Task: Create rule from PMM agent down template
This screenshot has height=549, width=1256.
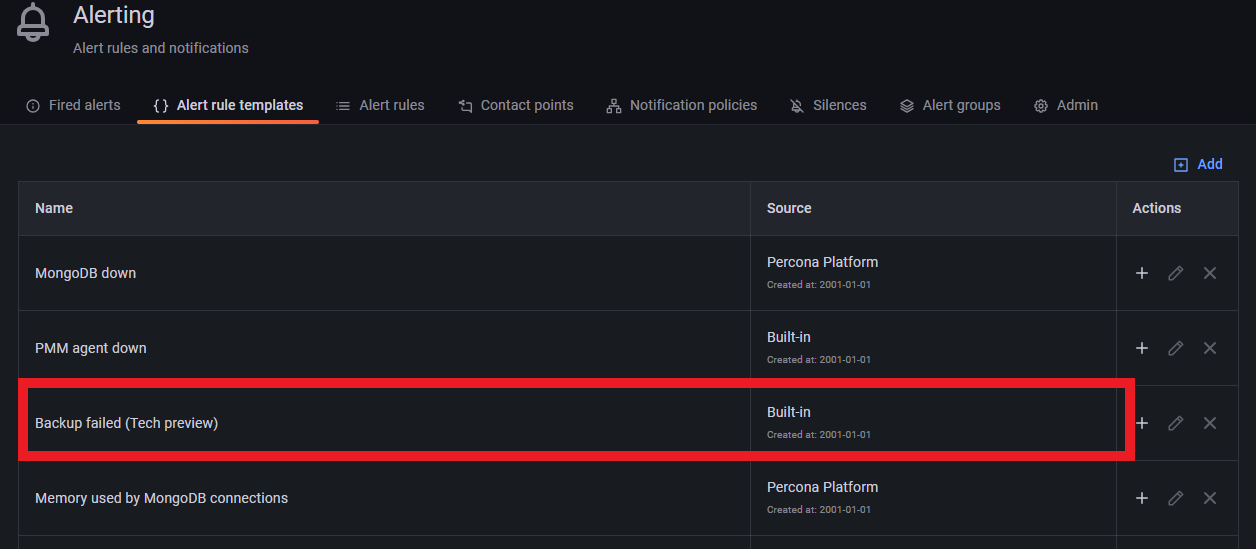Action: [1142, 348]
